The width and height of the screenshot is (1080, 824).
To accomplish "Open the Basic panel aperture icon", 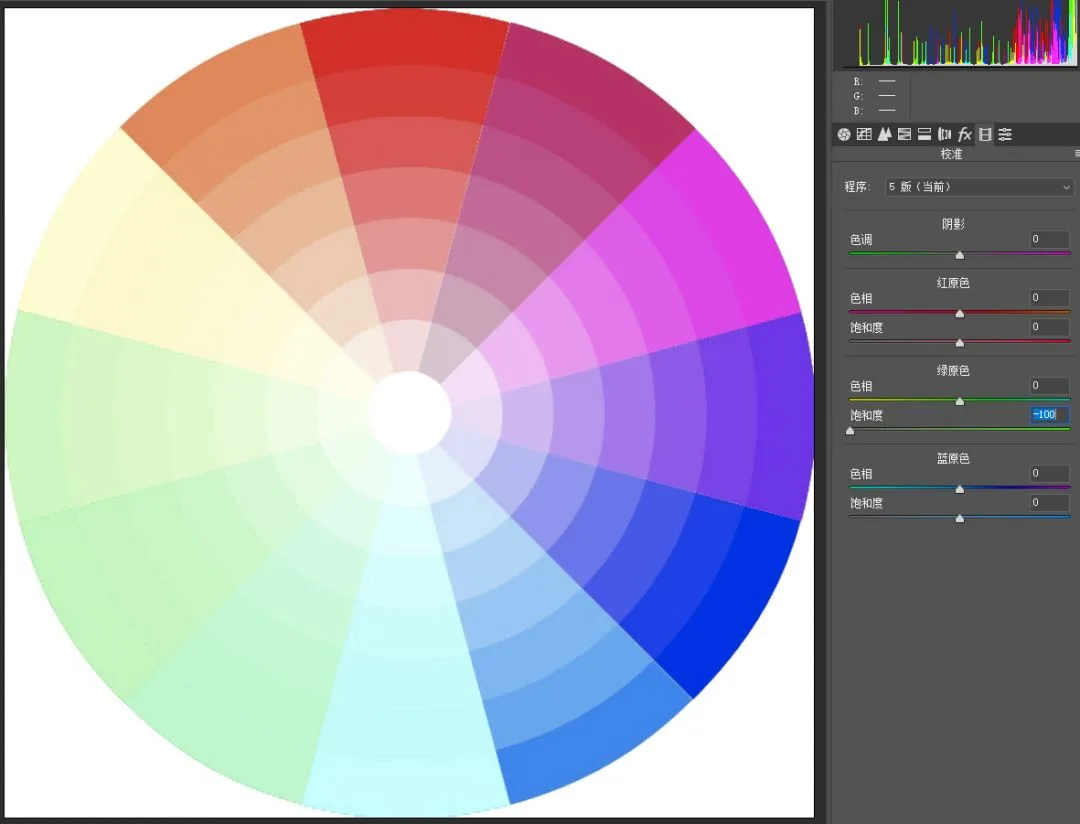I will pos(844,134).
